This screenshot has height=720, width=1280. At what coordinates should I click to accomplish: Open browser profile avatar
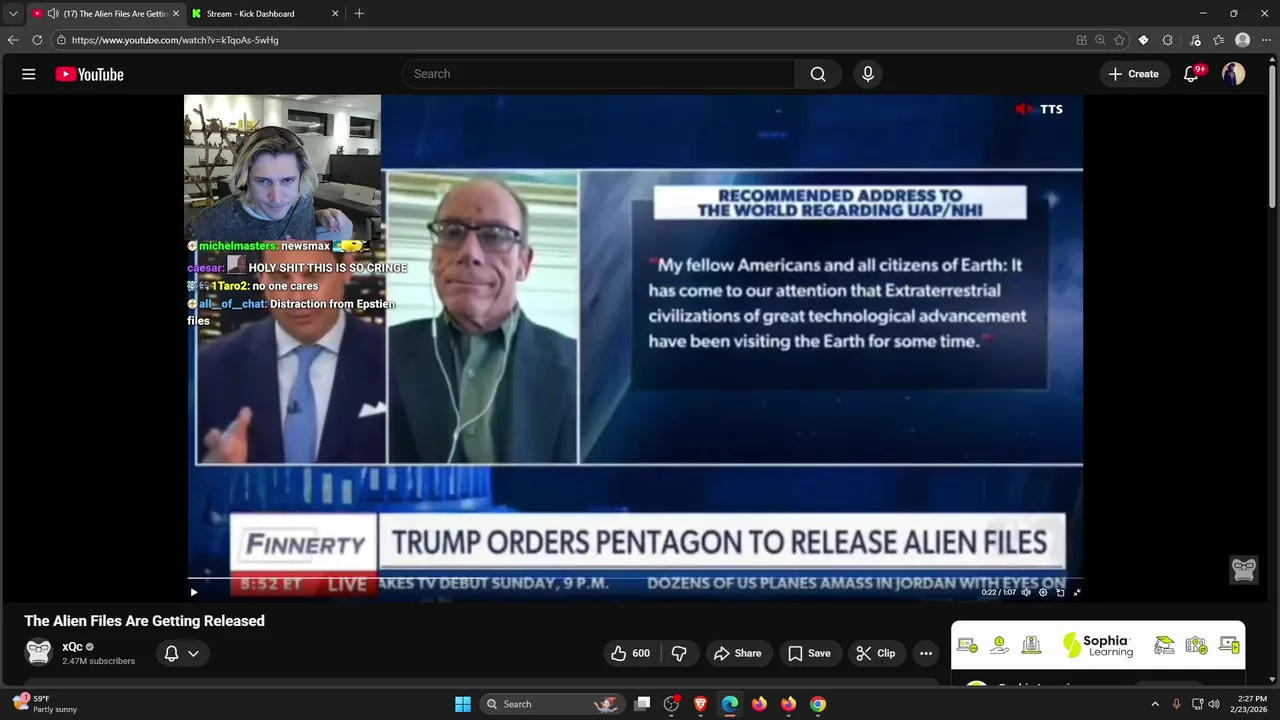pyautogui.click(x=1243, y=40)
